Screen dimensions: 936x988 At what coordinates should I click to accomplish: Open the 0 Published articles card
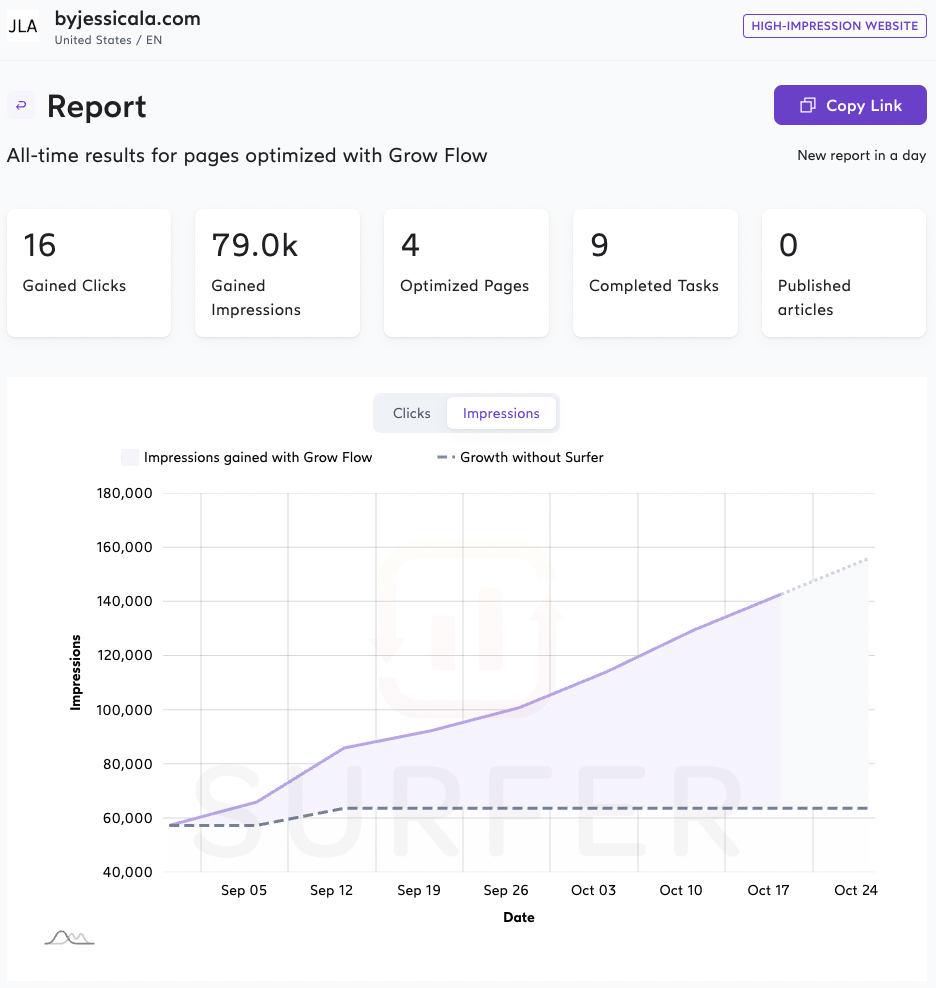point(844,273)
